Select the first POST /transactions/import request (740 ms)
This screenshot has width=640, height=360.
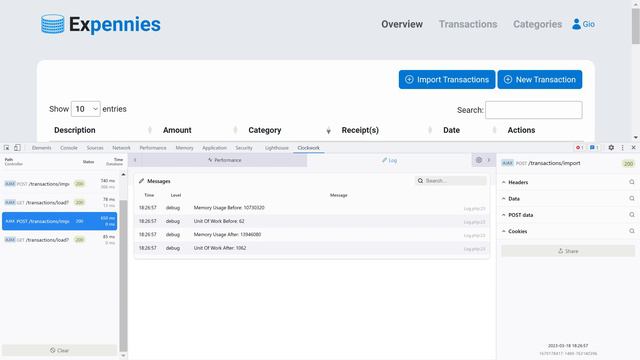click(60, 184)
